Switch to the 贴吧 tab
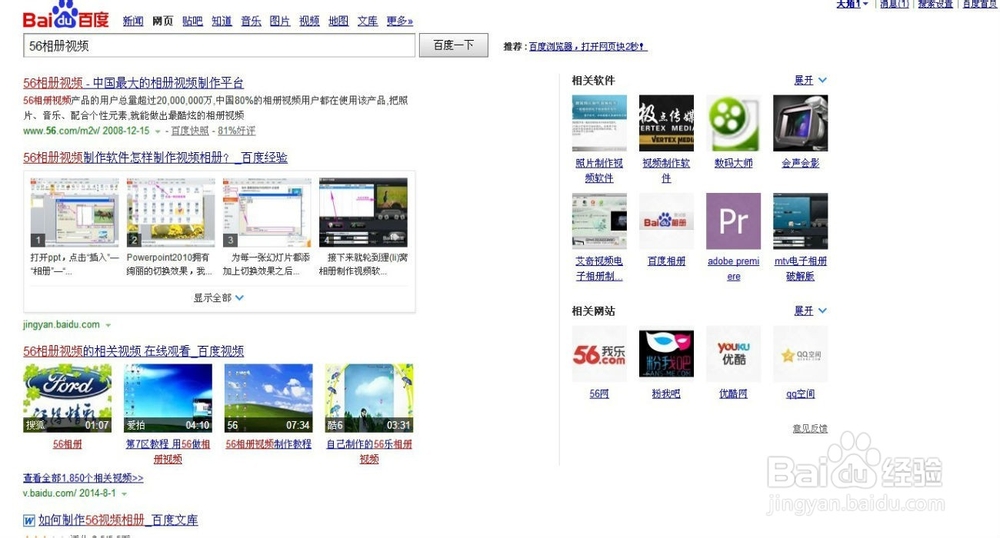This screenshot has height=538, width=1000. (x=192, y=21)
